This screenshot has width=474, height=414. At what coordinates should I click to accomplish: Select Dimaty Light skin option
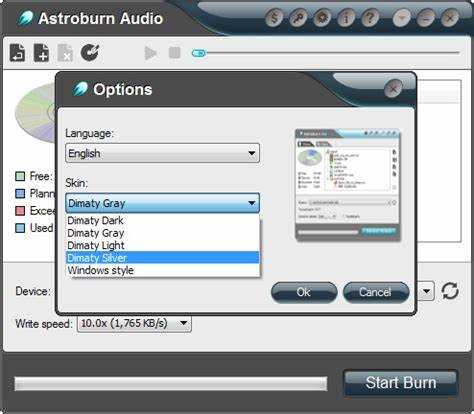pos(163,245)
